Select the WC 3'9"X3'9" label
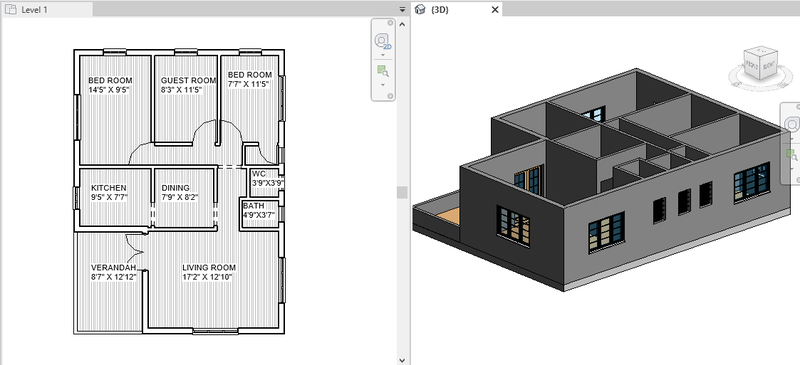This screenshot has height=365, width=800. [x=268, y=178]
